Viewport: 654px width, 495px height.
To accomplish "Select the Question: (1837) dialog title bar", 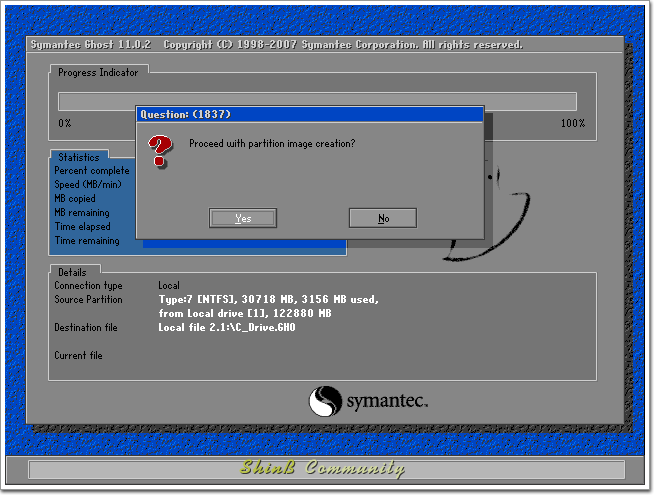I will click(x=310, y=114).
